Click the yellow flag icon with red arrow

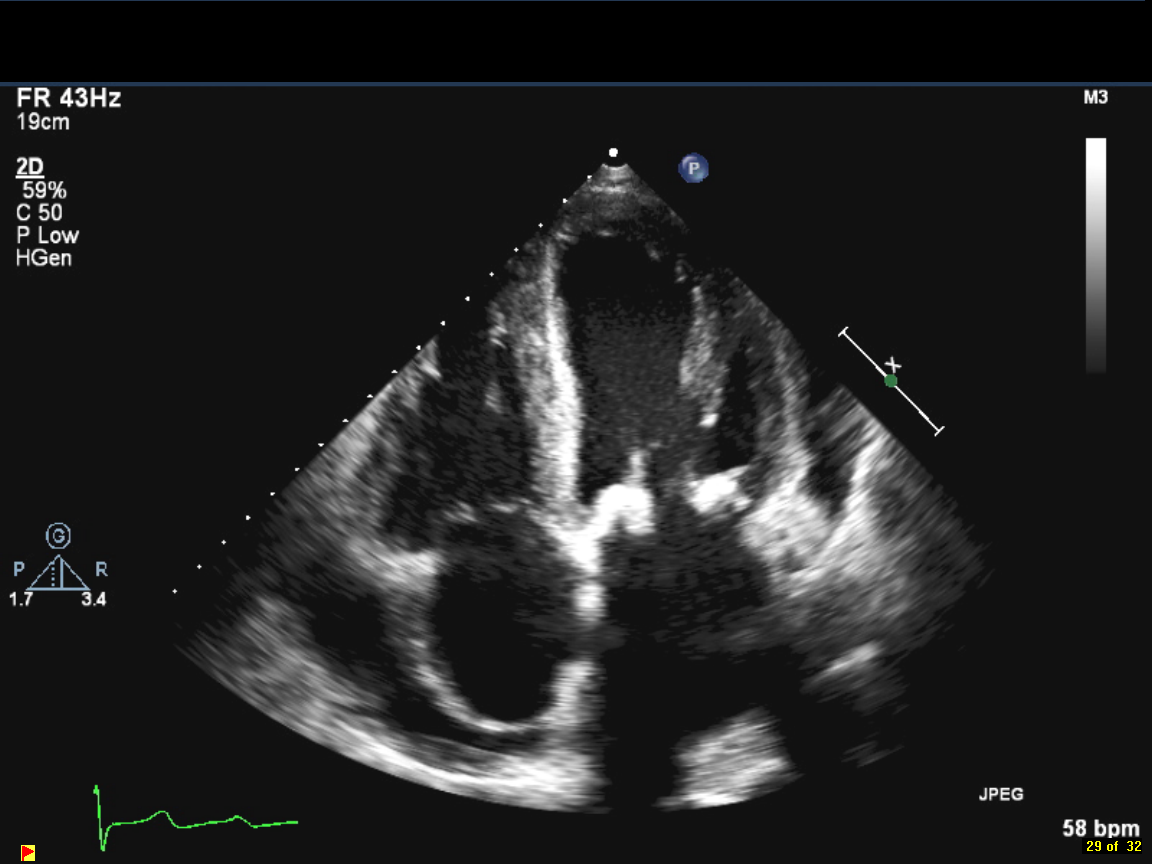click(28, 852)
